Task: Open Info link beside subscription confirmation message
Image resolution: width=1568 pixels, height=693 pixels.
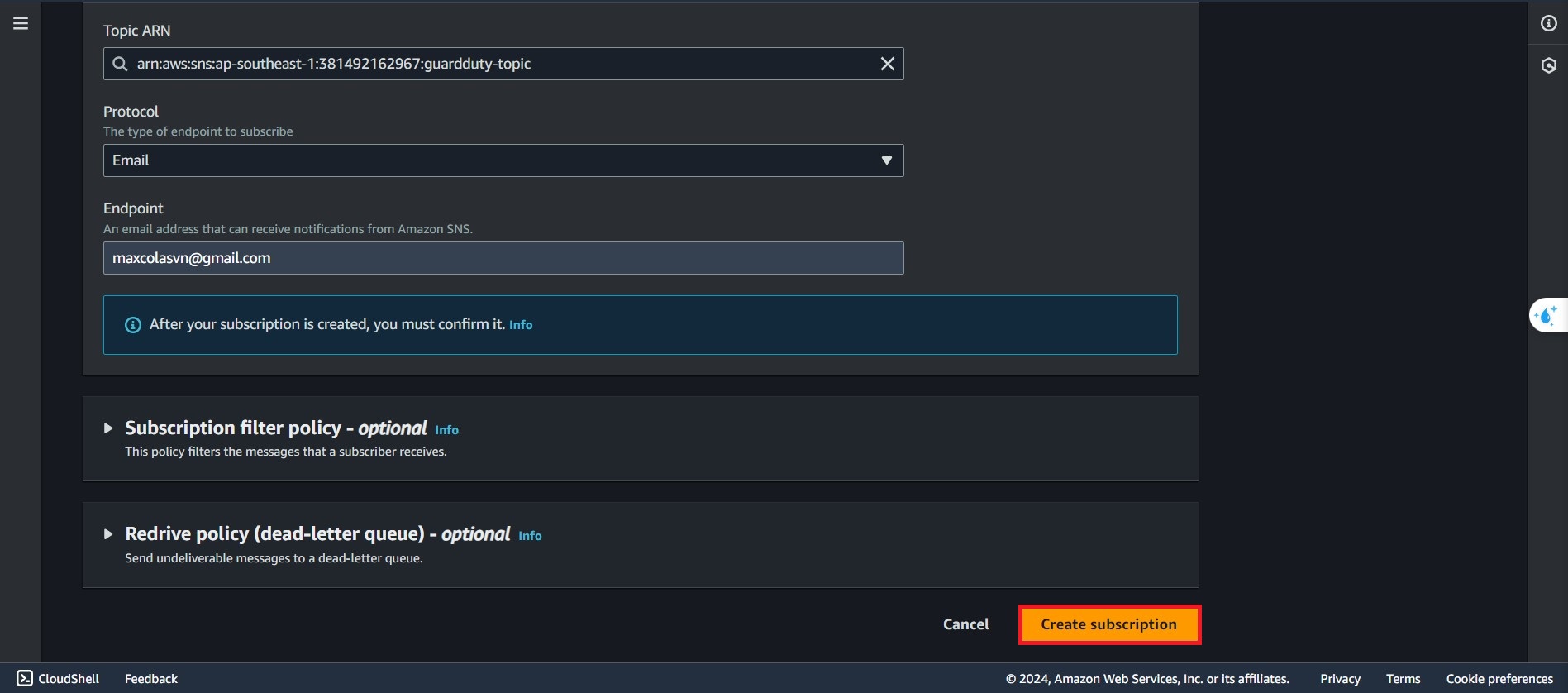Action: coord(521,325)
